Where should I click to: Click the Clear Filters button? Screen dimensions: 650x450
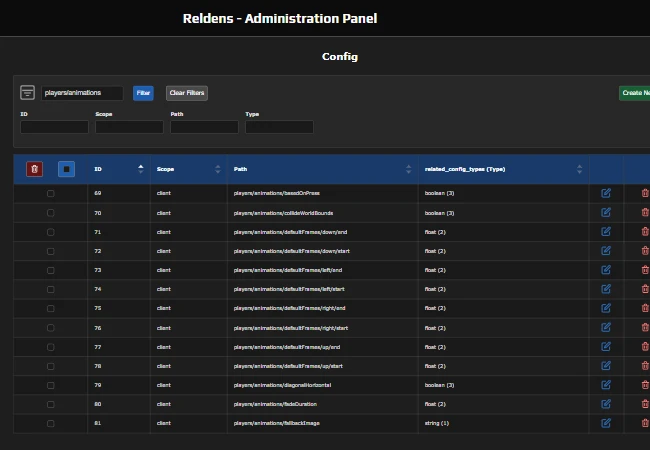click(187, 93)
